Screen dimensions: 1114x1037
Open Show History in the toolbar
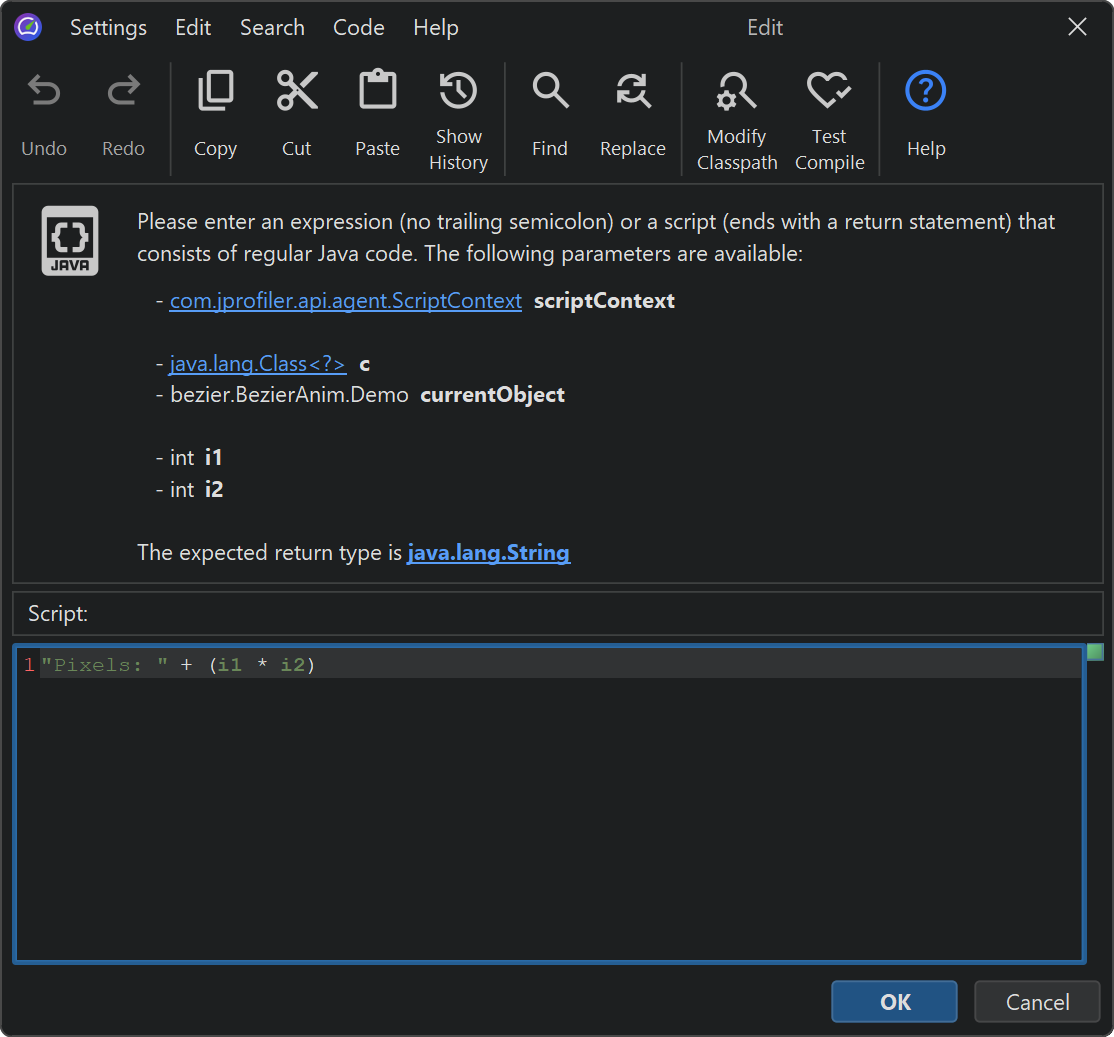click(458, 93)
